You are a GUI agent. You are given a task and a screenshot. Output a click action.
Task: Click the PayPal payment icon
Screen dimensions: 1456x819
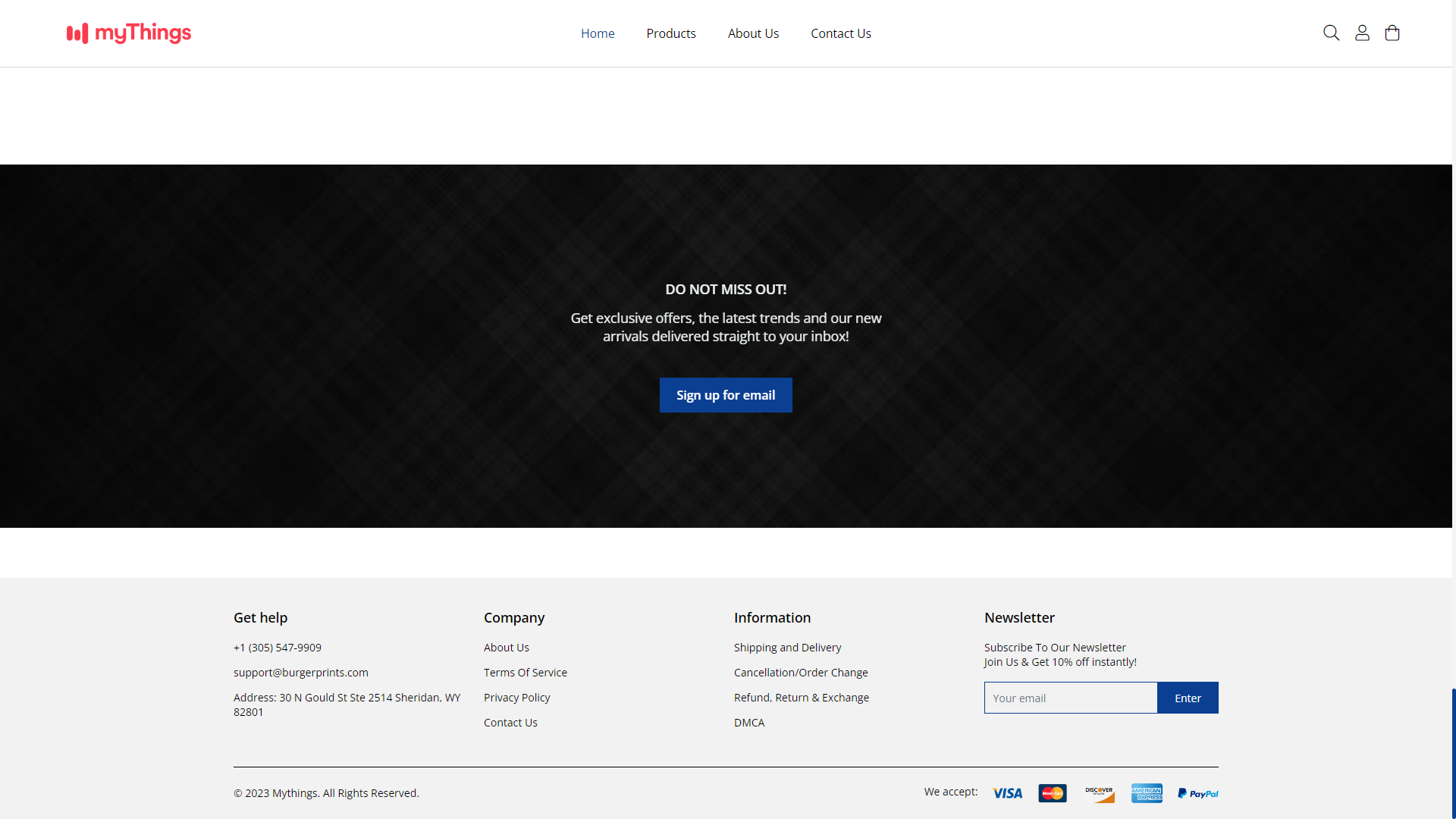coord(1198,793)
